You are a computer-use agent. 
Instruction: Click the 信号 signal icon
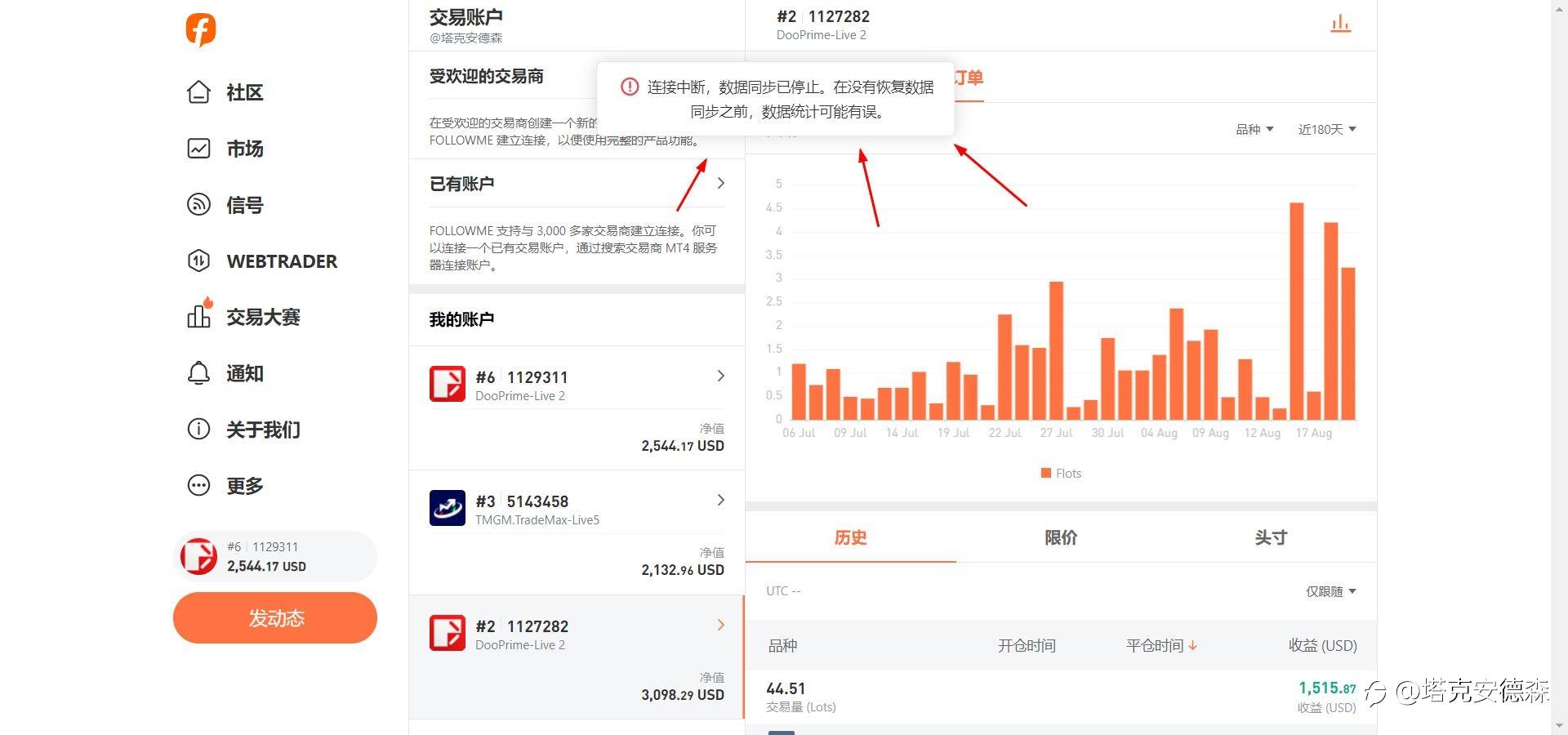click(x=198, y=204)
